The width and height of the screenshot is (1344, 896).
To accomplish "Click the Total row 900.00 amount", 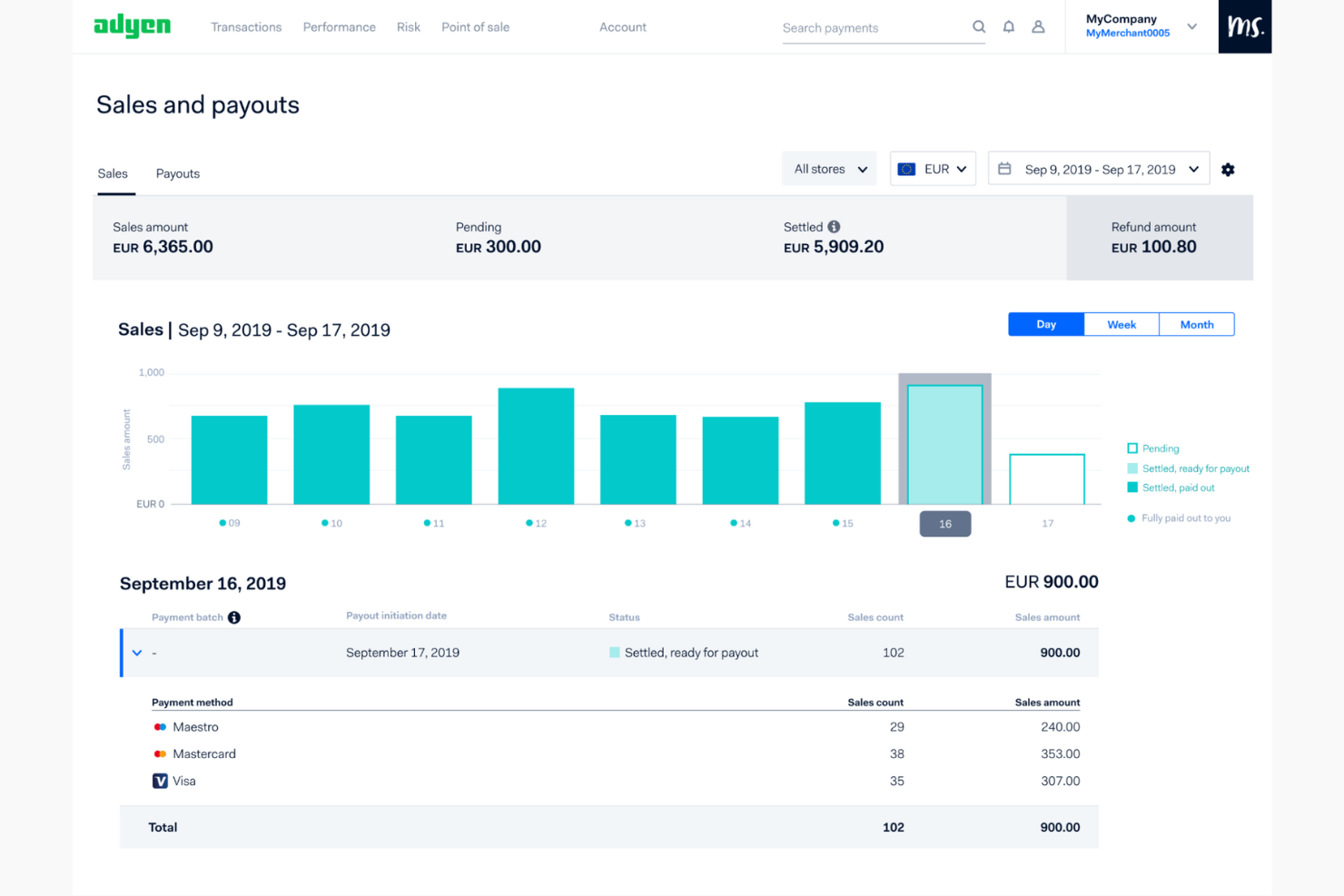I will click(1061, 828).
